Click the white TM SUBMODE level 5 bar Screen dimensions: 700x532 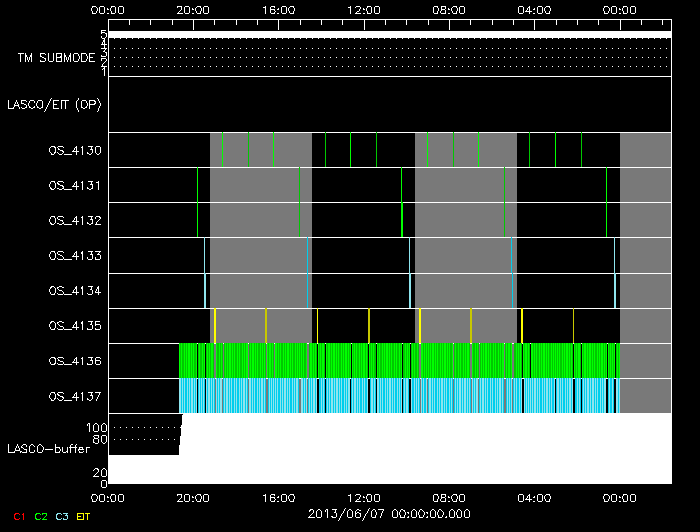point(390,34)
